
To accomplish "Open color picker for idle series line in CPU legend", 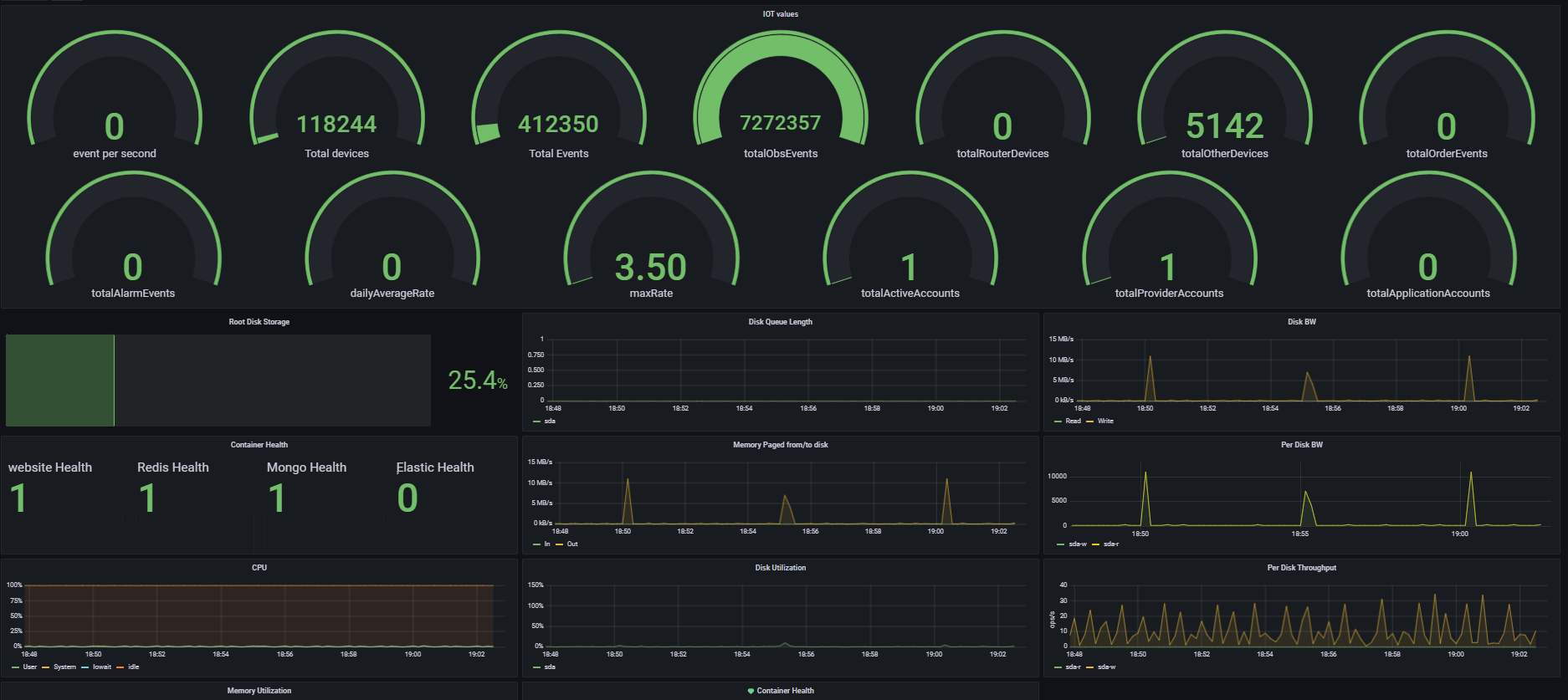I will click(x=120, y=667).
